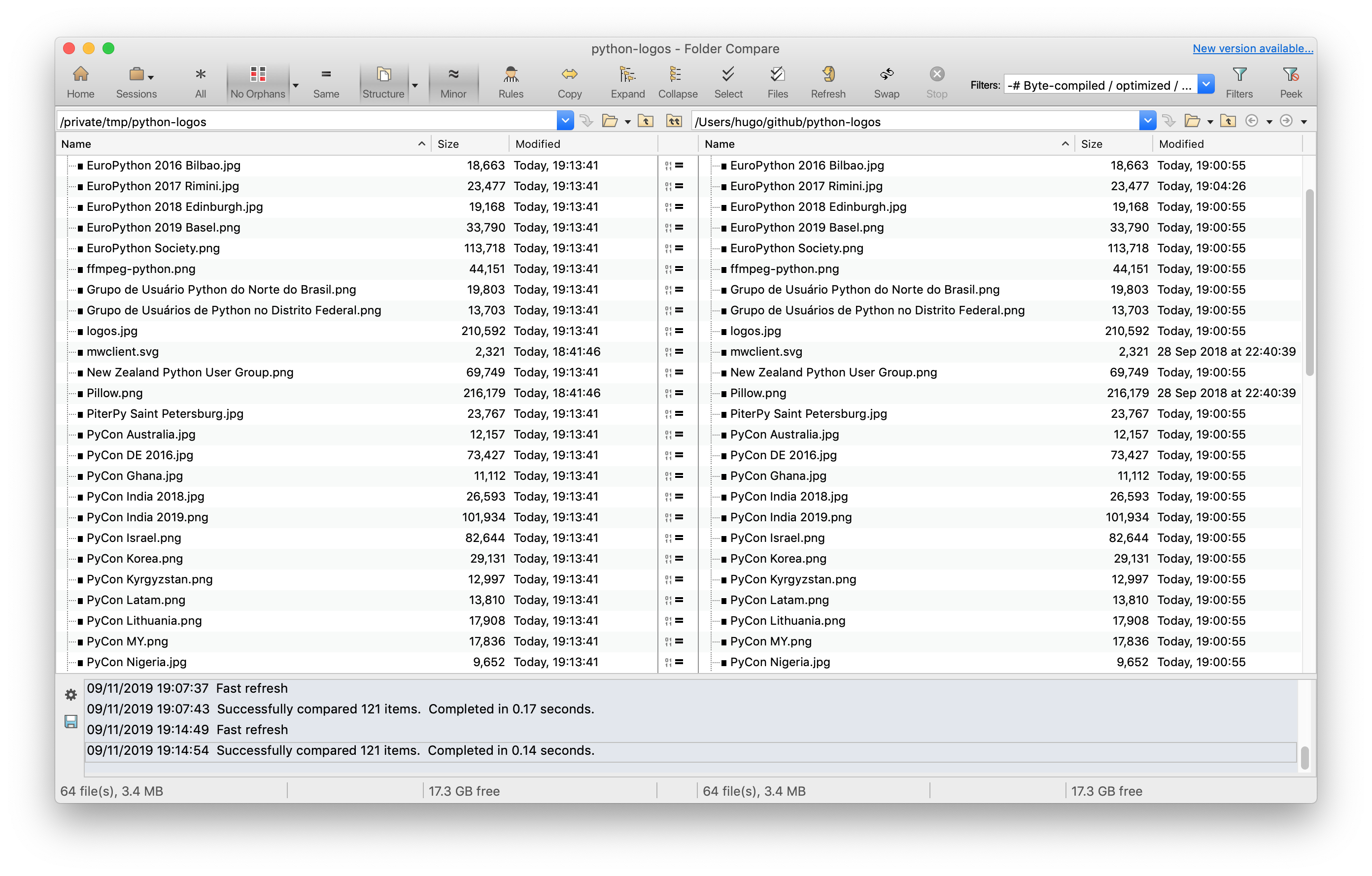Viewport: 1372px width, 876px height.
Task: Open forward history dropdown arrow
Action: coord(1303,122)
